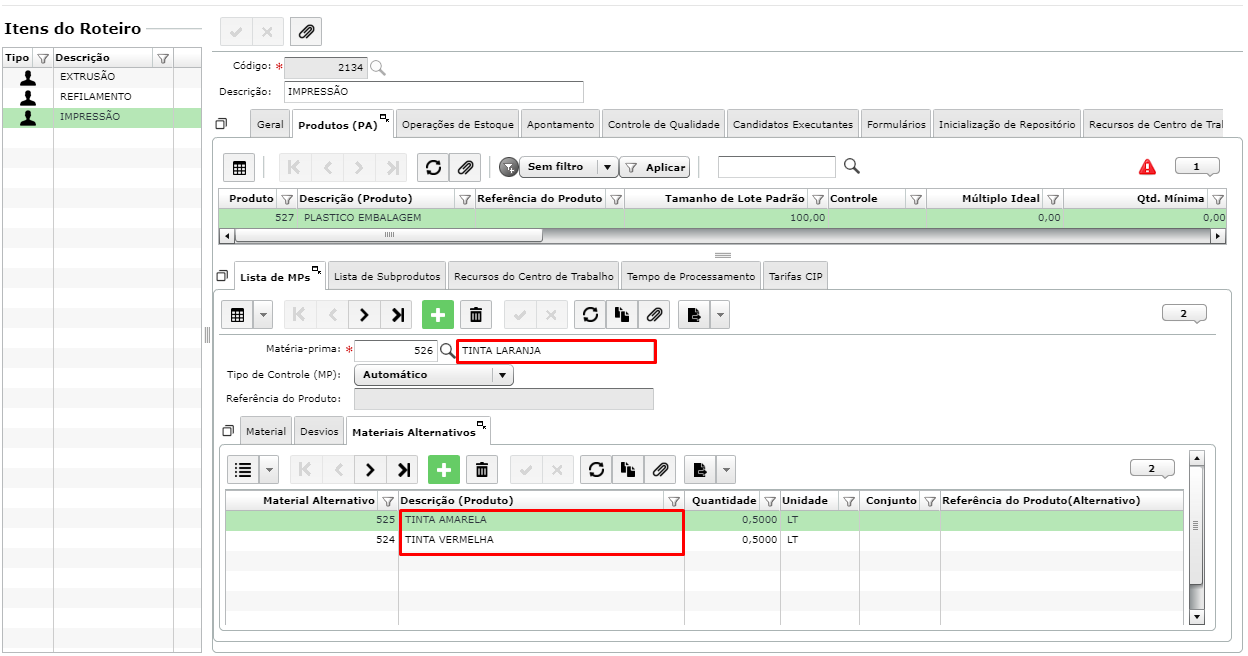Toggle grid view icon in Produtos toolbar
The height and width of the screenshot is (656, 1248).
239,168
